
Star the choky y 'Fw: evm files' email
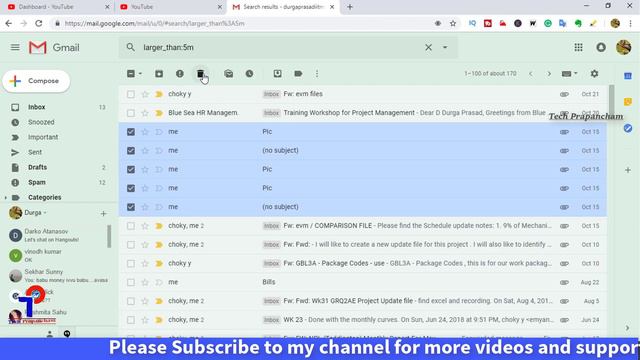(x=145, y=94)
